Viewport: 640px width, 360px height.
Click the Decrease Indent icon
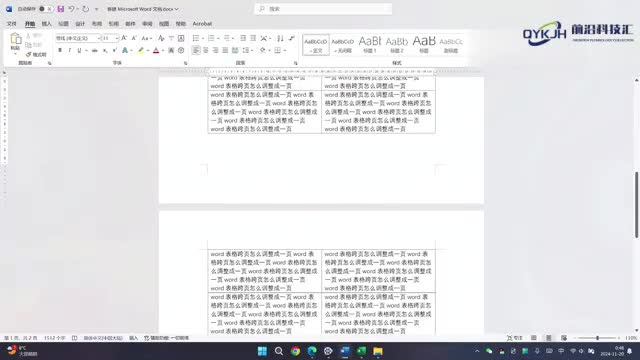click(x=243, y=38)
